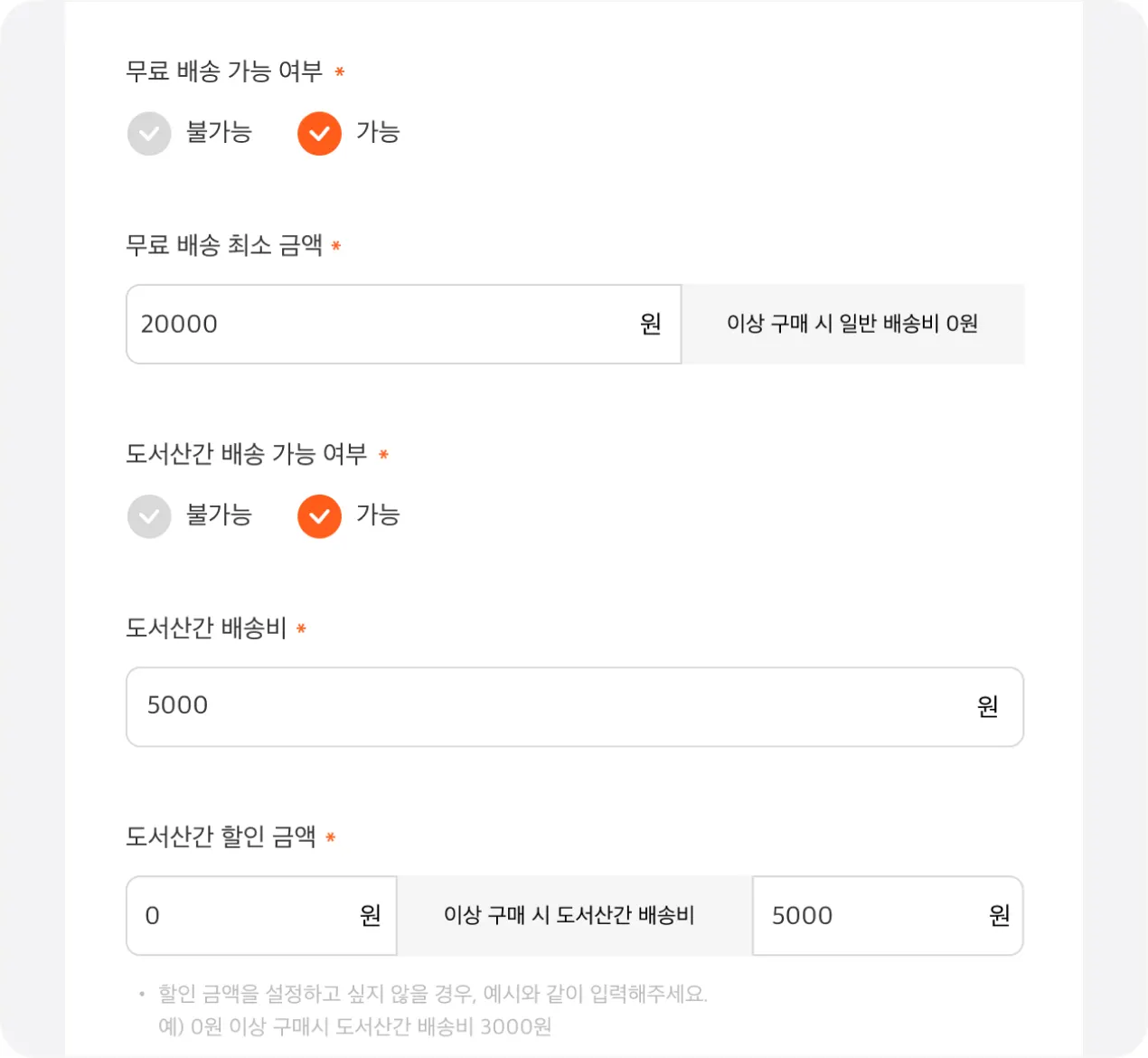Click the 도서산간 할인 금액 input showing 0
This screenshot has height=1058, width=1148.
point(244,915)
